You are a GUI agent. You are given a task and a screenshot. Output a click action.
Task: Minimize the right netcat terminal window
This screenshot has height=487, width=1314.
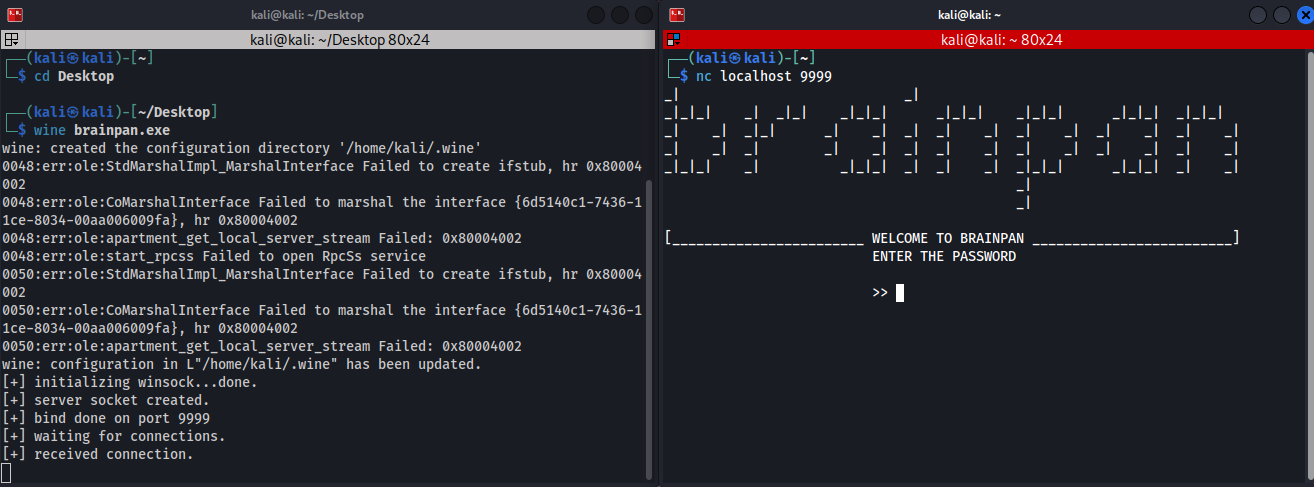pos(1258,15)
